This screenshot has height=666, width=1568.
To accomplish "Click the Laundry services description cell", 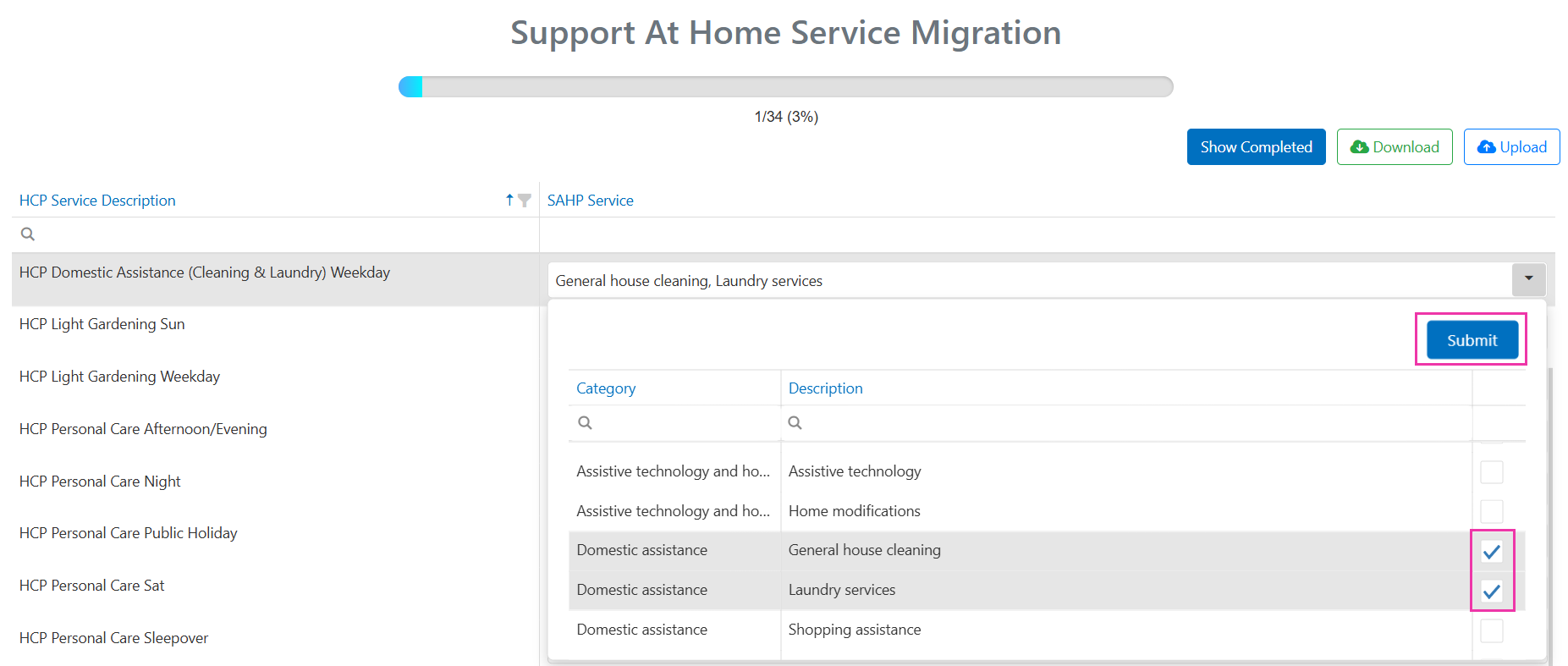I will click(1126, 591).
